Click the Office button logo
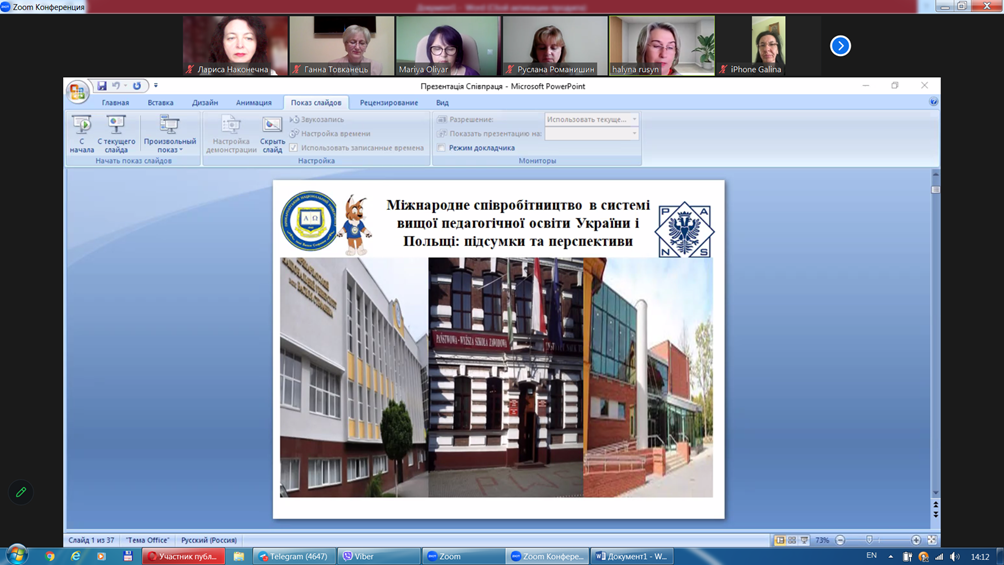 coord(78,92)
